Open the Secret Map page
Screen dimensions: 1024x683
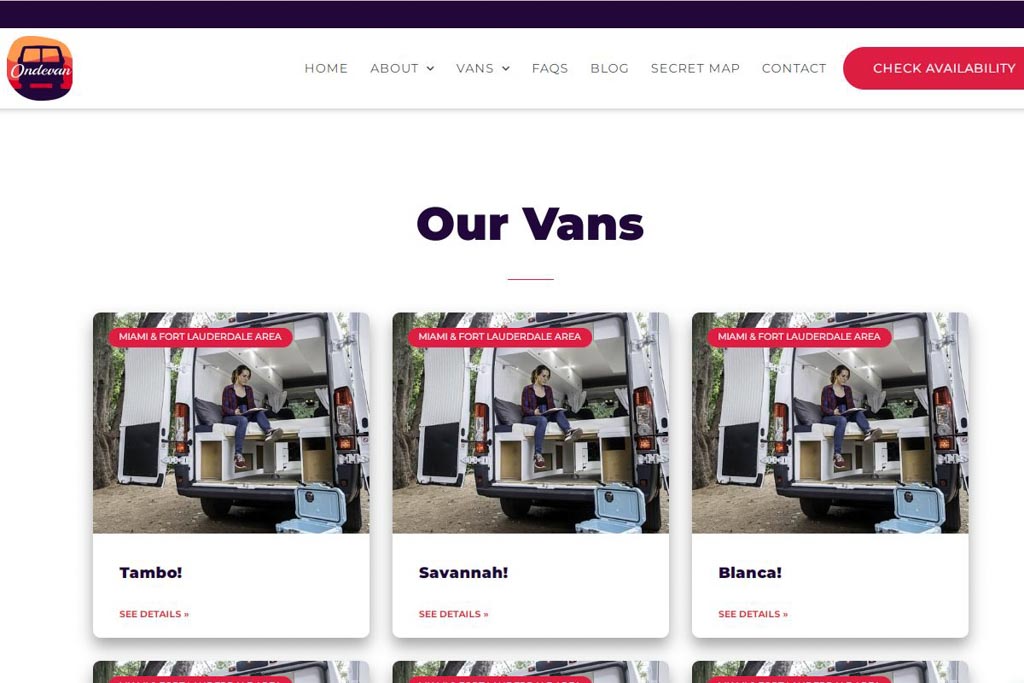[695, 69]
